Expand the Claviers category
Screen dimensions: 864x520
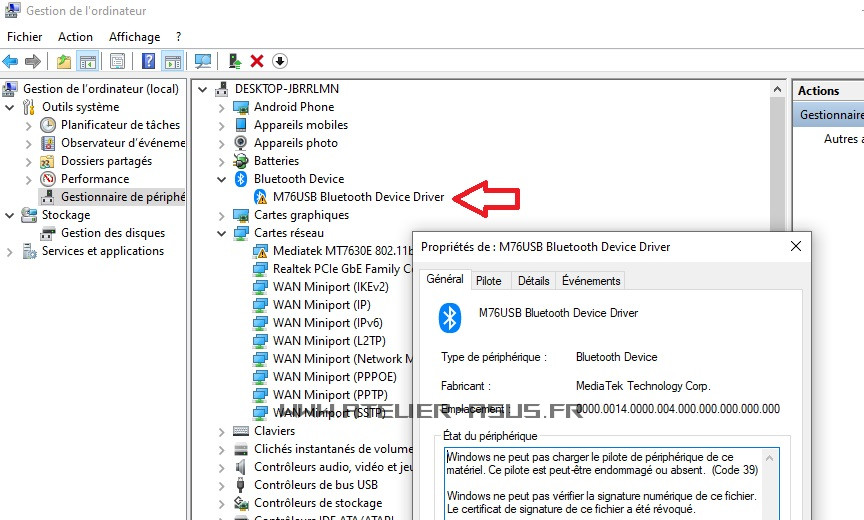[x=222, y=431]
